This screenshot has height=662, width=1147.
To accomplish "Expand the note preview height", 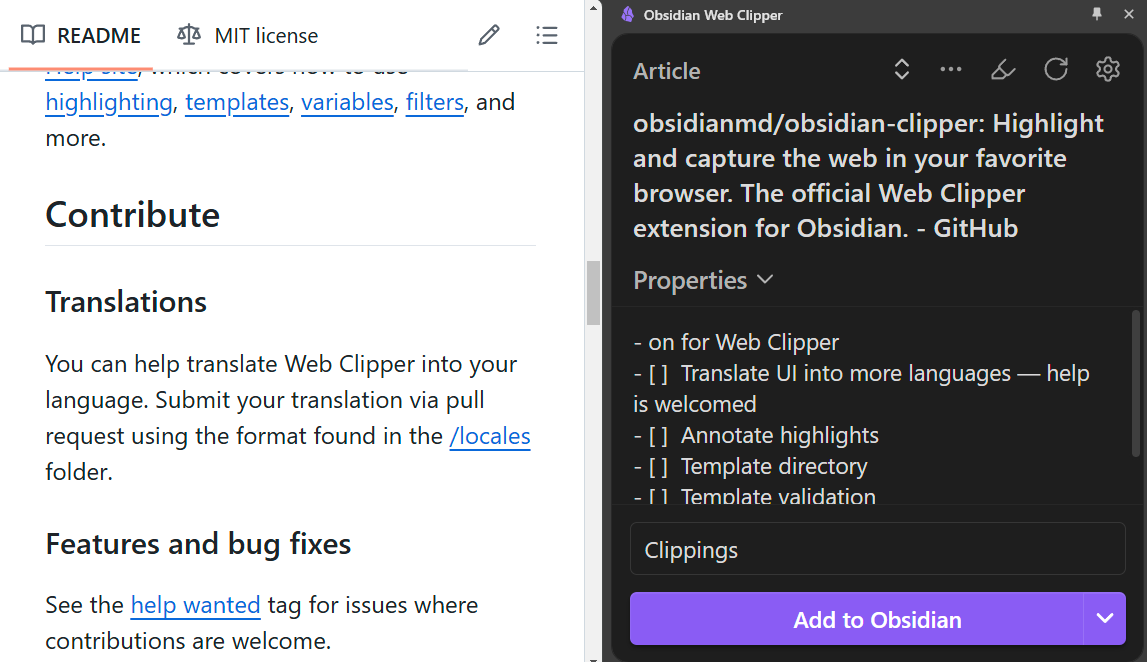I will [x=901, y=69].
